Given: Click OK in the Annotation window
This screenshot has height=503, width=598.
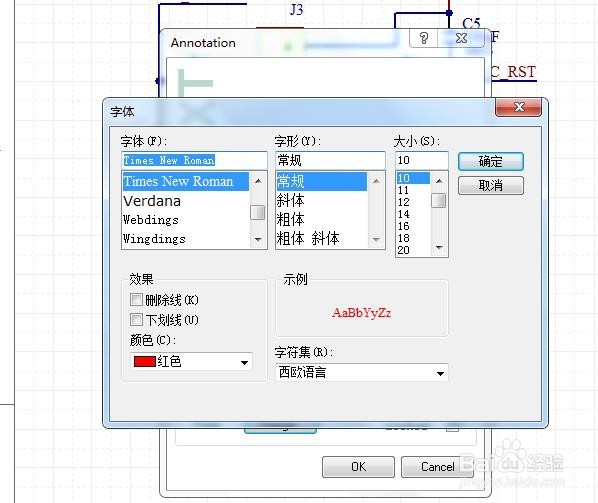Looking at the screenshot, I should click(x=358, y=466).
